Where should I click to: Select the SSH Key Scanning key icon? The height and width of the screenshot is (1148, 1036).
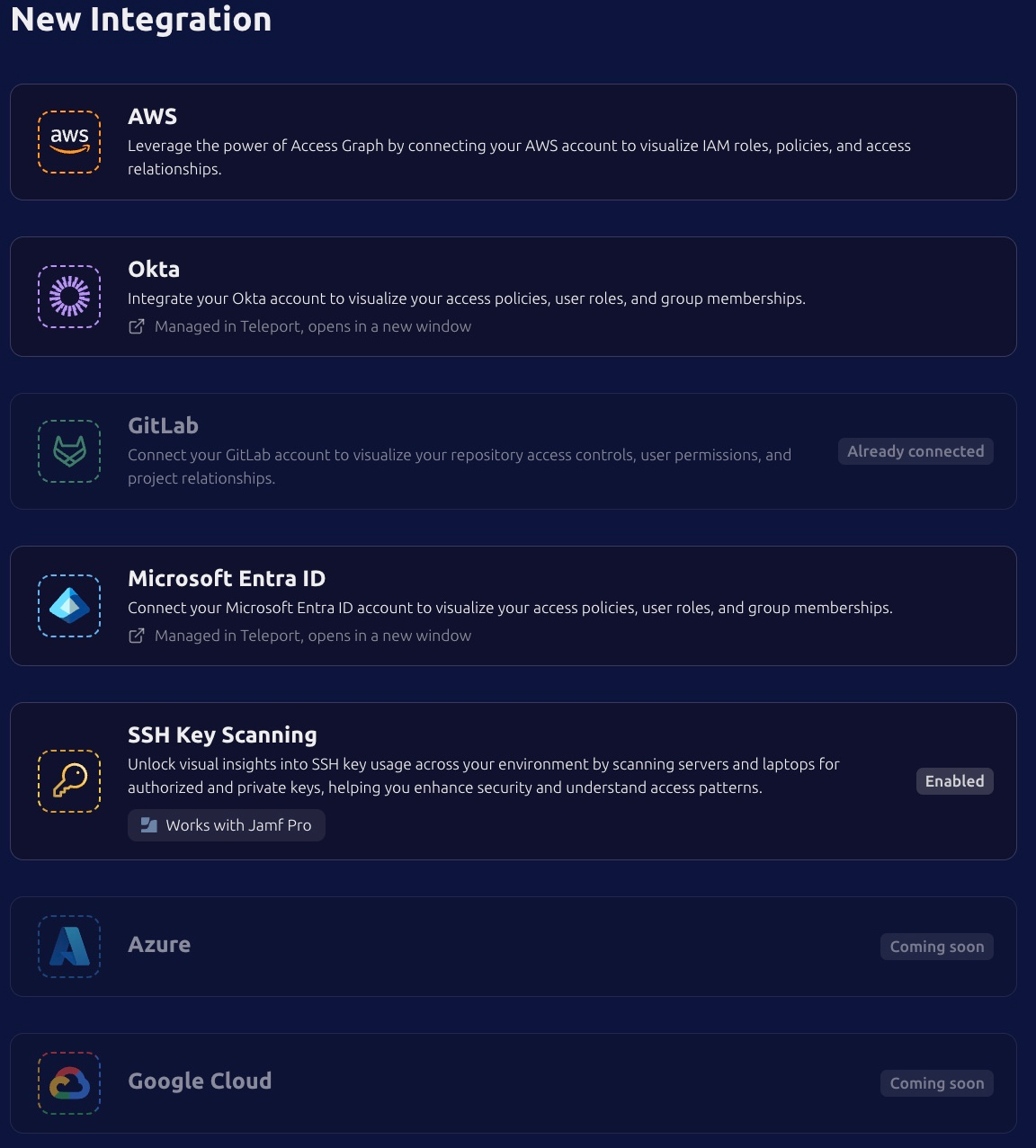[x=68, y=781]
